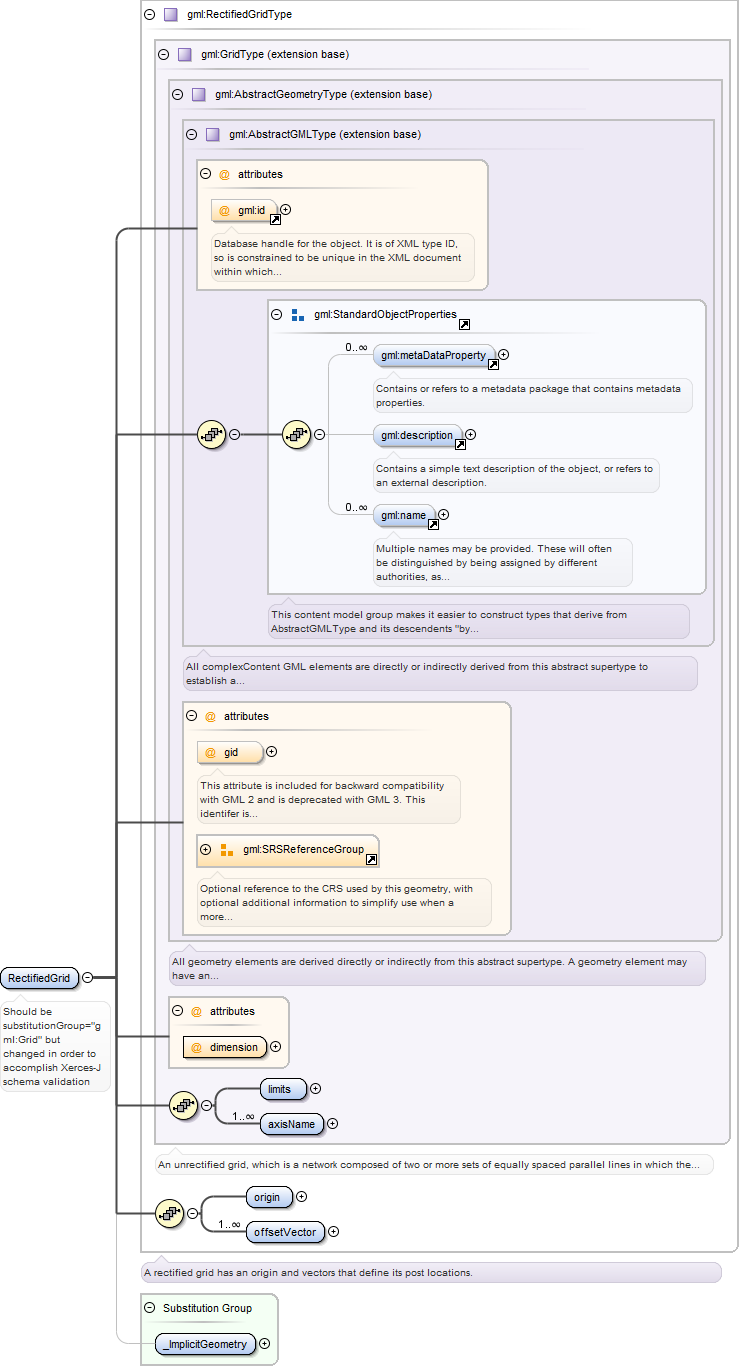Collapse the RectifiedGrid node minus button

(88, 978)
